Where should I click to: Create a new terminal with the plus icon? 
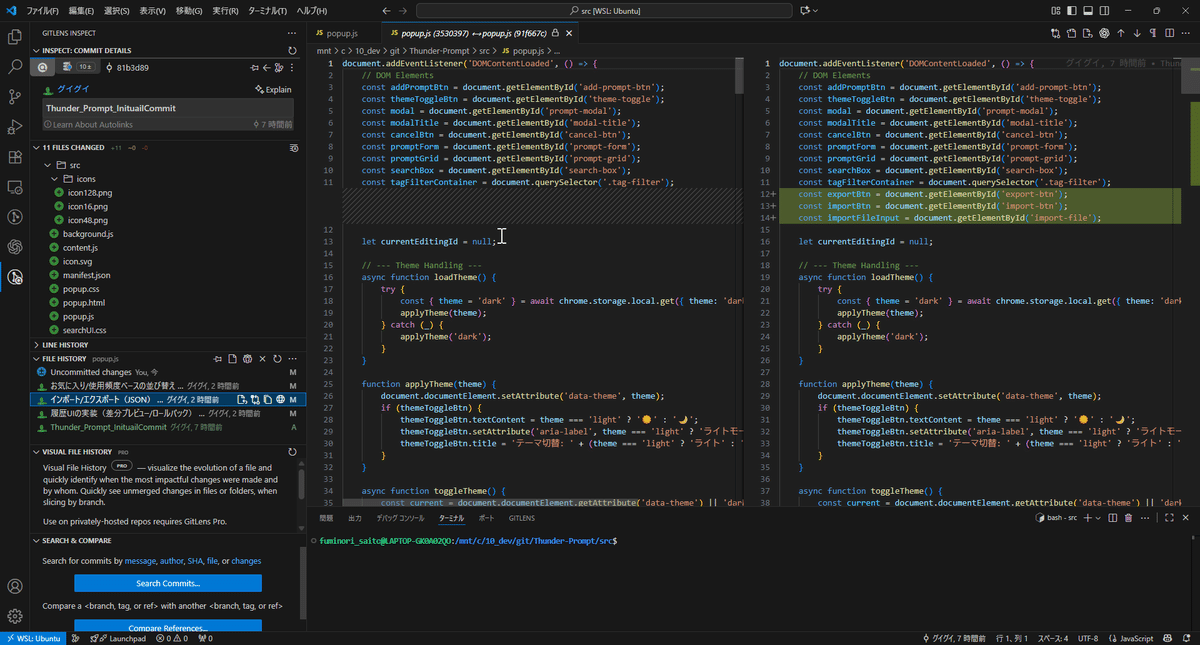pos(1088,518)
